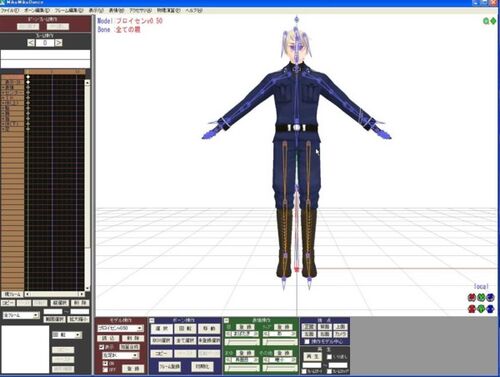
Task: Open the 回転 interpolation dropdown
Action: (x=67, y=335)
